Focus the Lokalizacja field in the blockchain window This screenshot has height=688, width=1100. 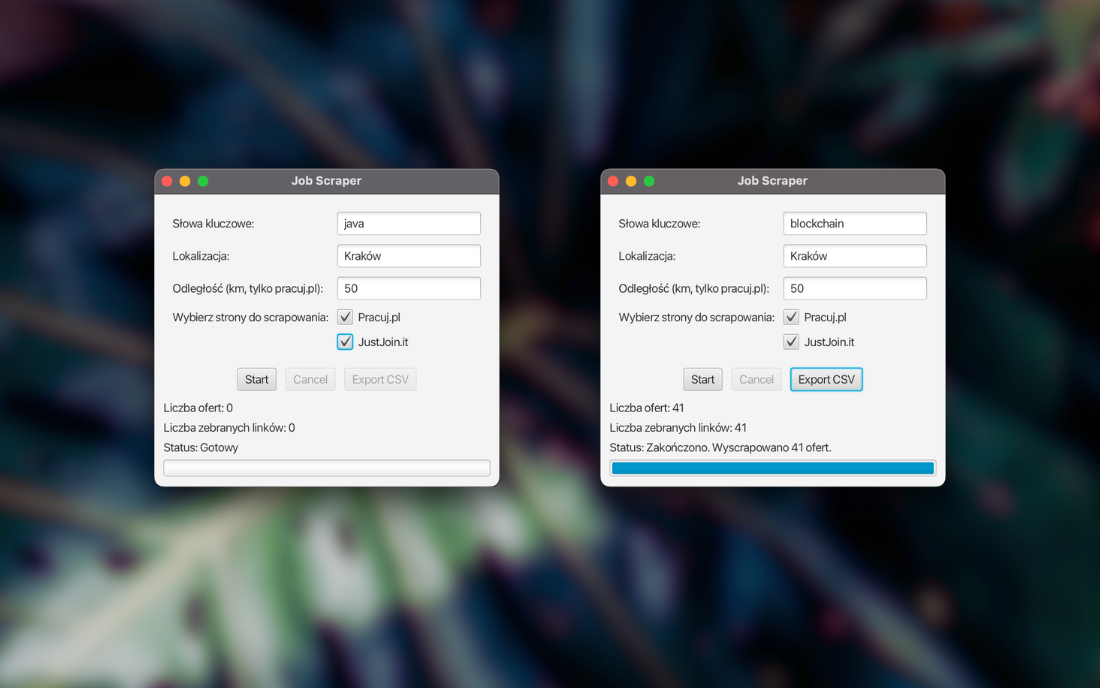pos(854,256)
